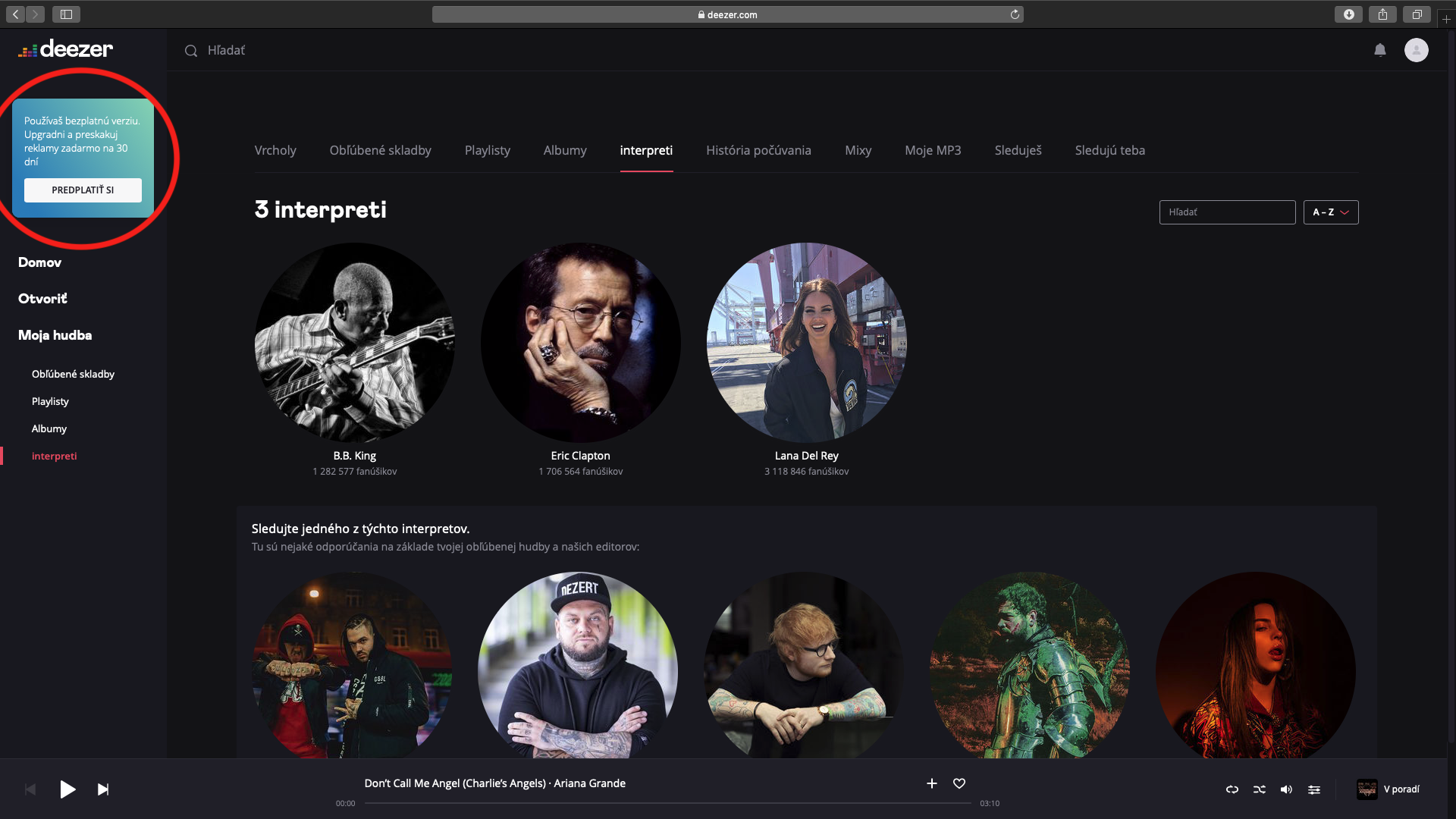
Task: Go forward in Safari history
Action: (x=35, y=14)
